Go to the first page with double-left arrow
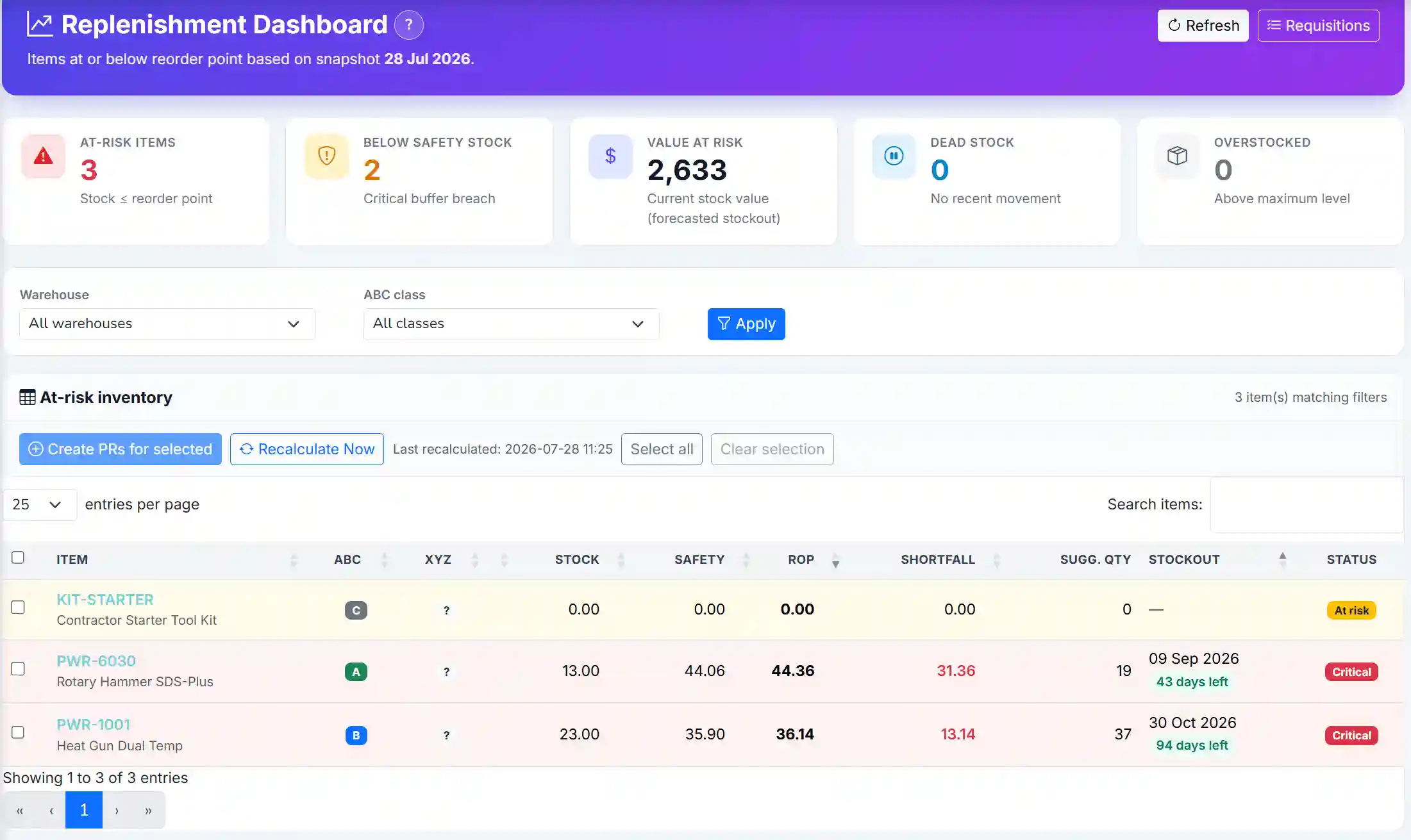Image resolution: width=1411 pixels, height=840 pixels. pos(20,811)
